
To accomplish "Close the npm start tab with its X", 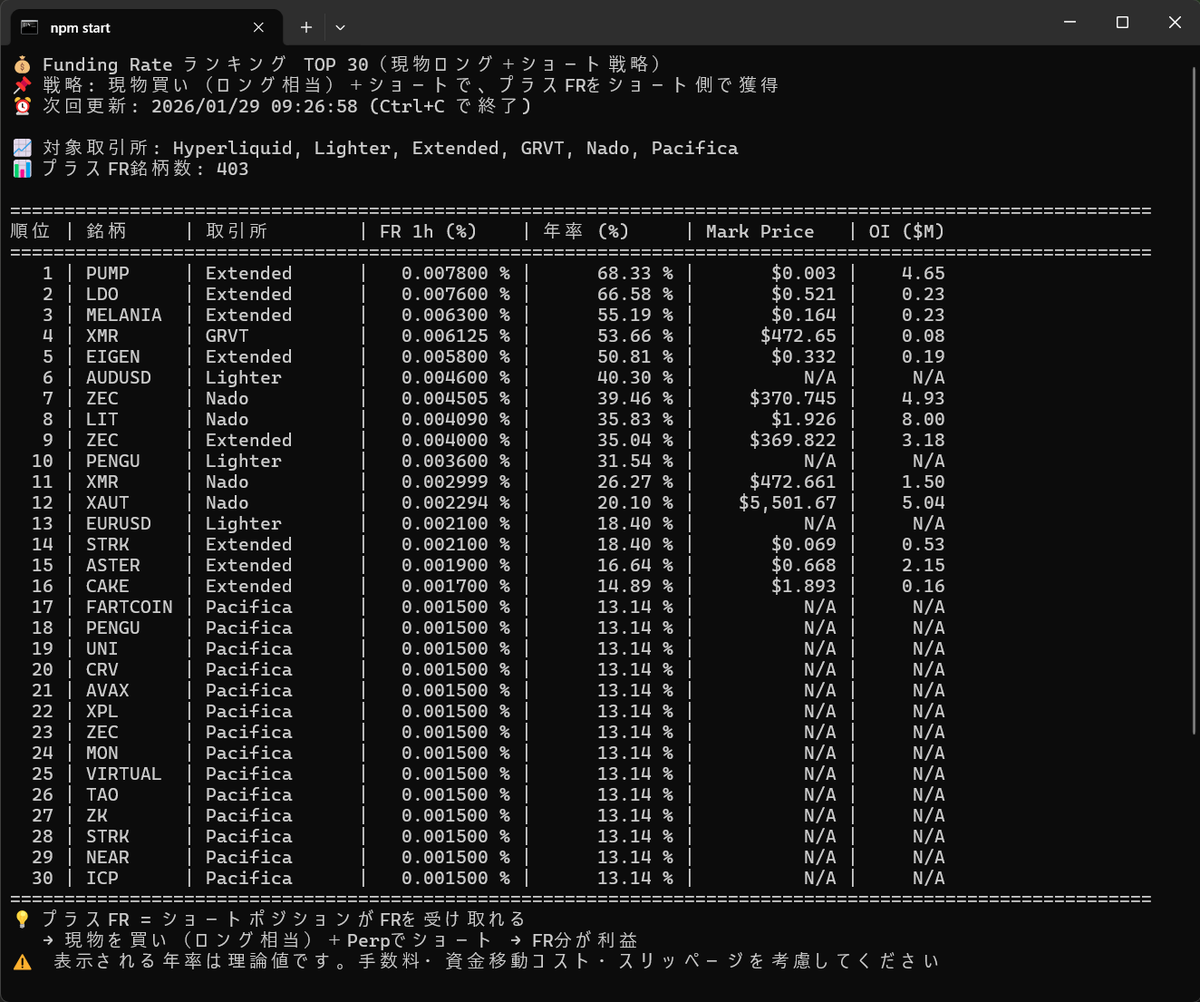I will pos(258,27).
